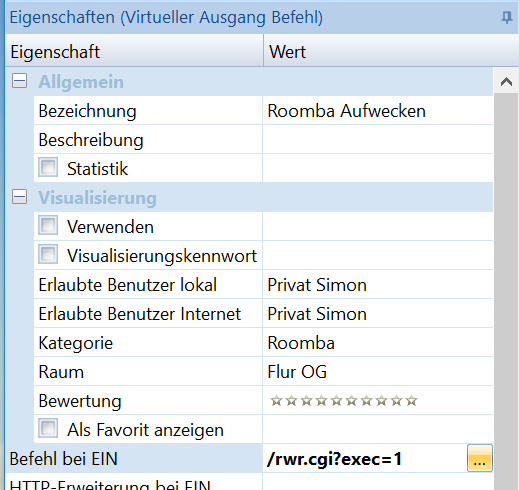This screenshot has width=520, height=490.
Task: Click the empty Beschreibung value field
Action: click(x=378, y=140)
